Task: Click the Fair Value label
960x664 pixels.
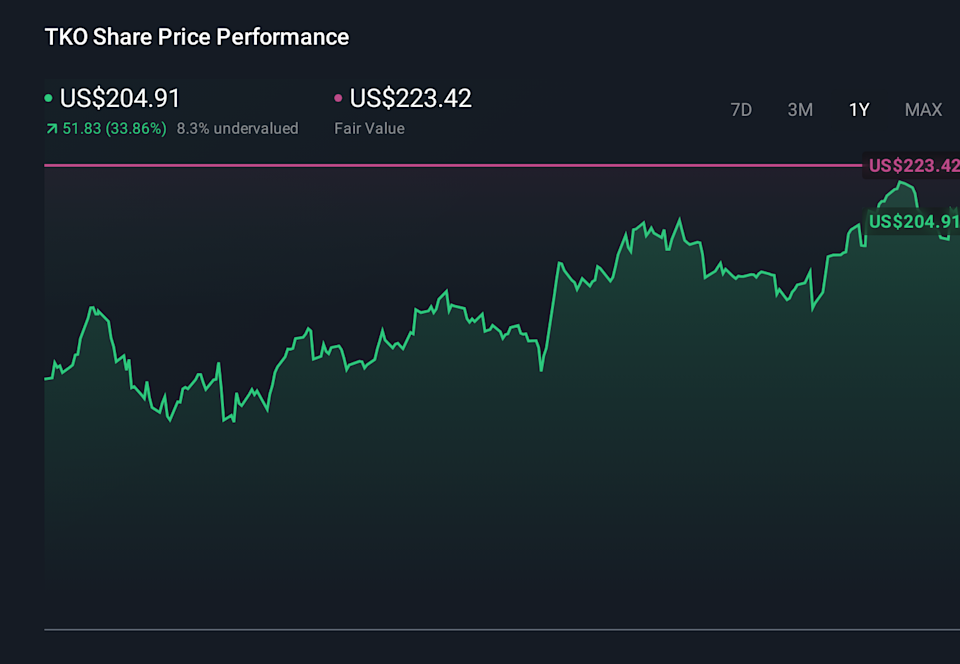Action: point(369,129)
